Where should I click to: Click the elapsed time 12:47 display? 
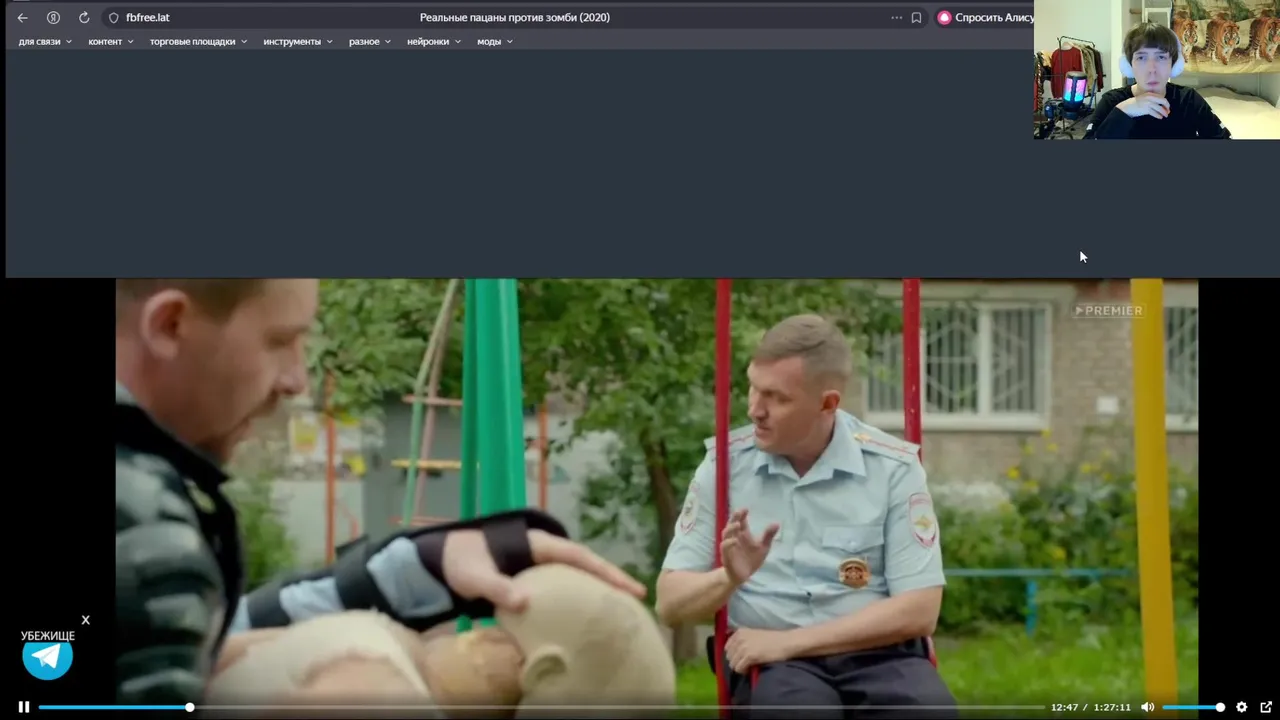coord(1065,707)
